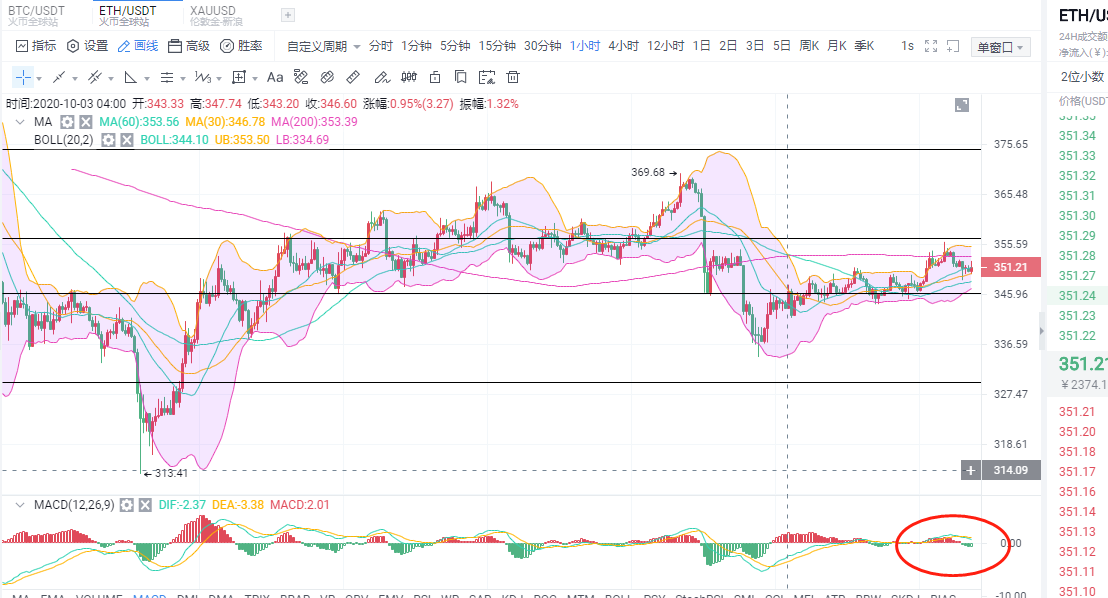
Task: Toggle fullscreen chart view
Action: coord(933,46)
